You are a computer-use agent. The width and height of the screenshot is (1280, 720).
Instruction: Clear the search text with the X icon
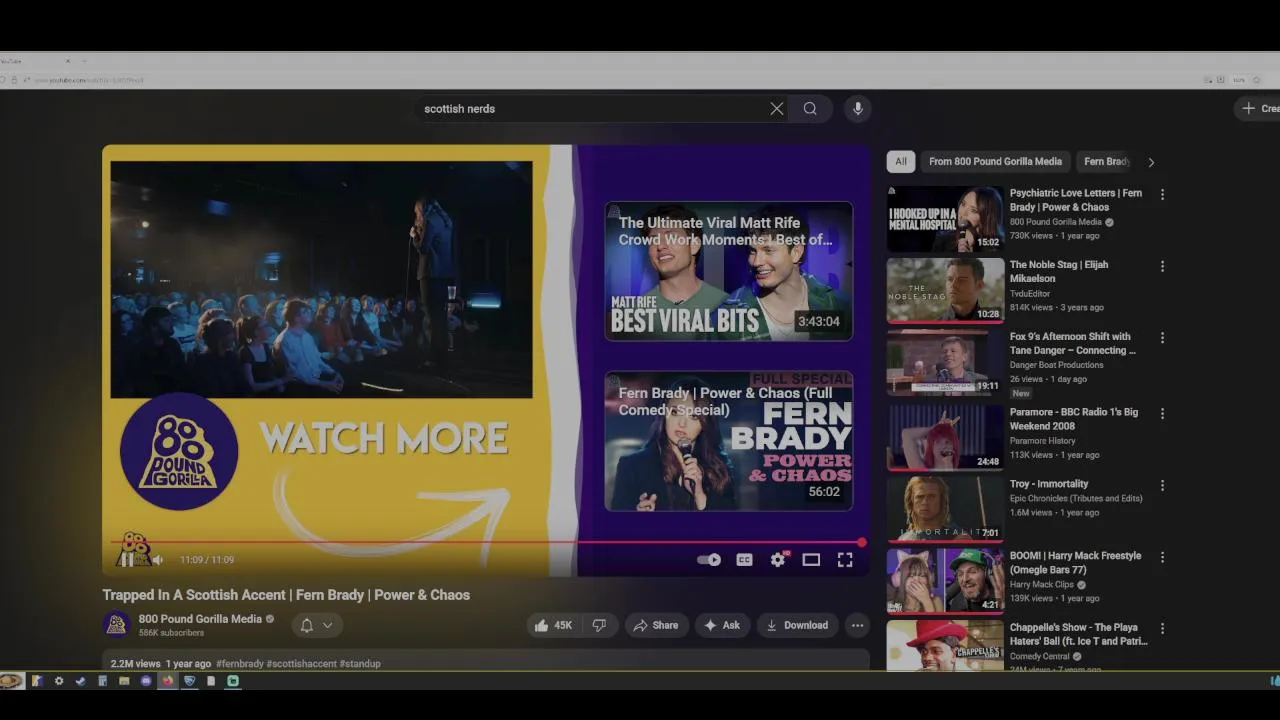[x=777, y=109]
